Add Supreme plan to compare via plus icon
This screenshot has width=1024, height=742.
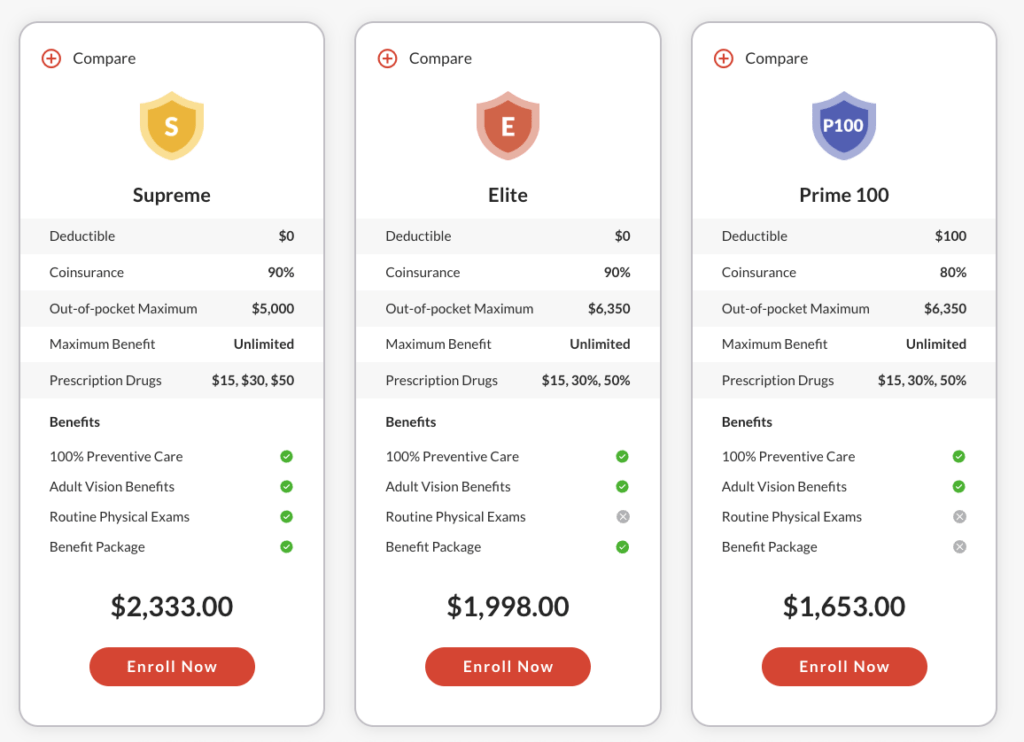tap(52, 58)
